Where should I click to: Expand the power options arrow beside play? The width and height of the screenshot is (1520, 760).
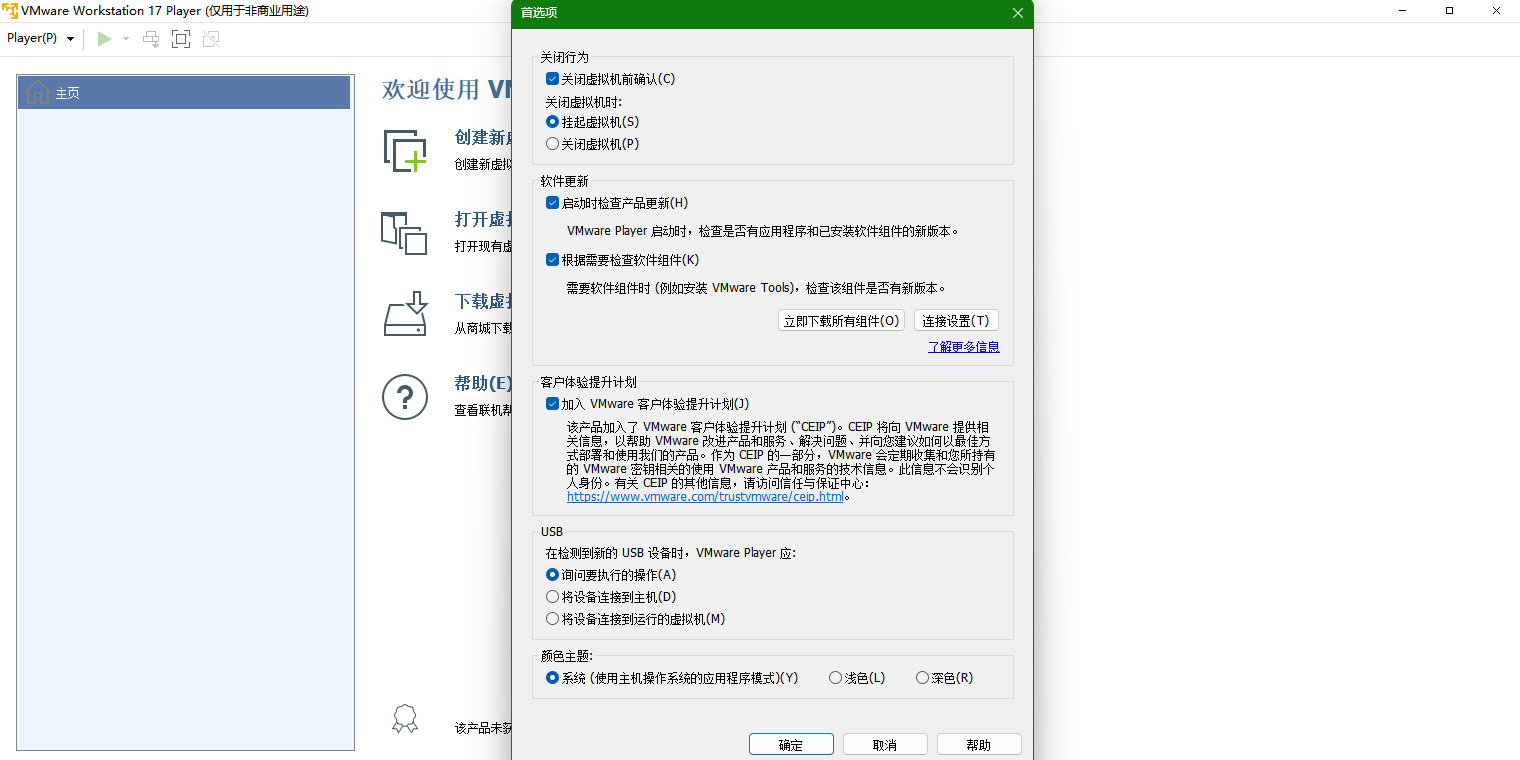[126, 39]
